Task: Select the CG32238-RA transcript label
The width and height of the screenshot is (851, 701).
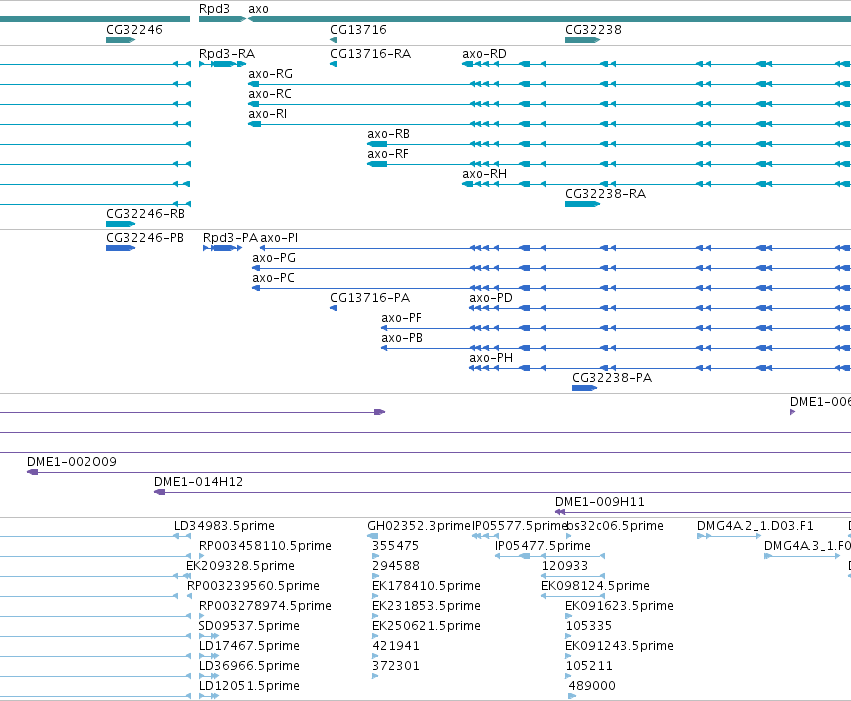Action: pos(605,194)
